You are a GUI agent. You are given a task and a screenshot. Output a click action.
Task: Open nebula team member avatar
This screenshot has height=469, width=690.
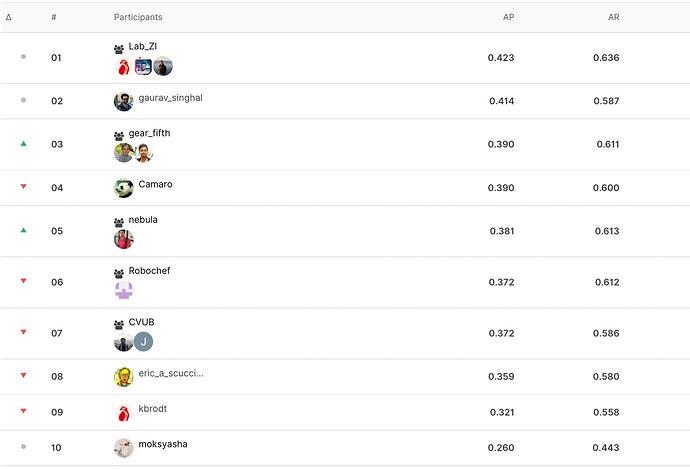pos(124,240)
